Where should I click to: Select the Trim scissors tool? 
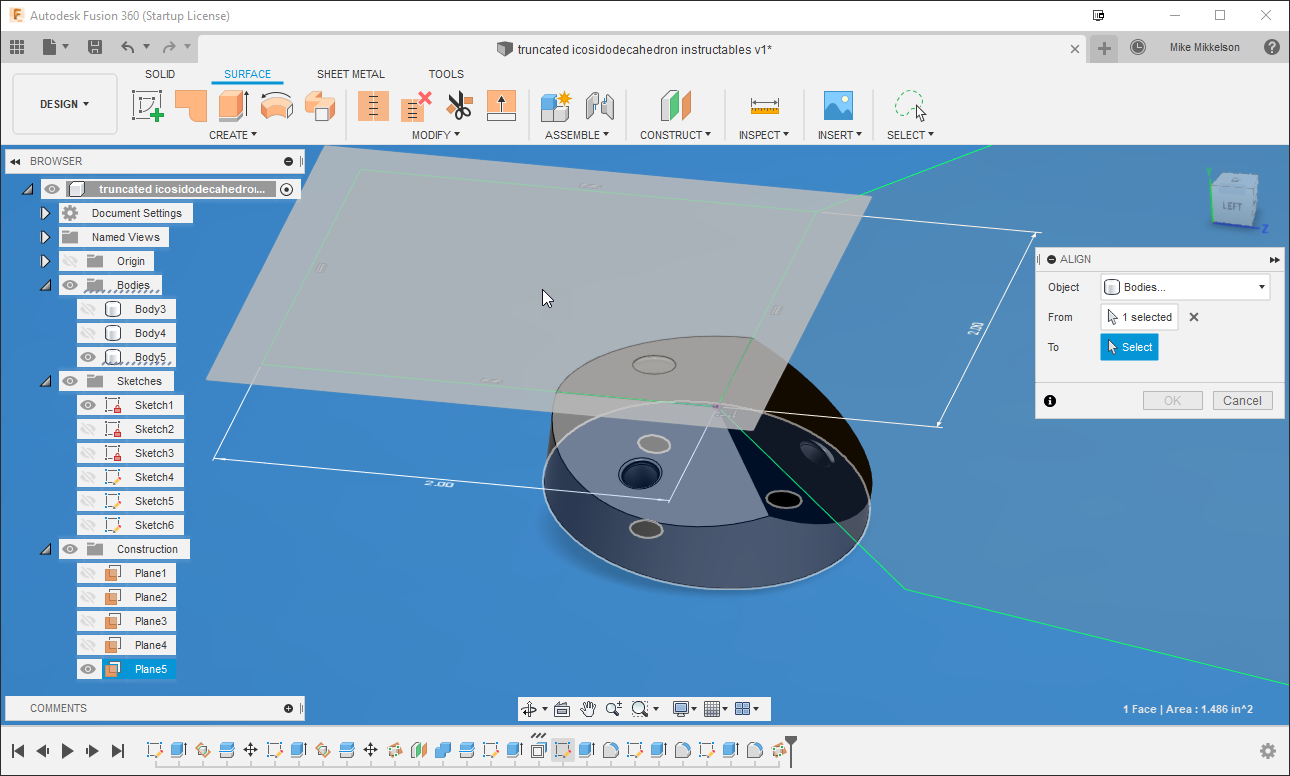[459, 105]
